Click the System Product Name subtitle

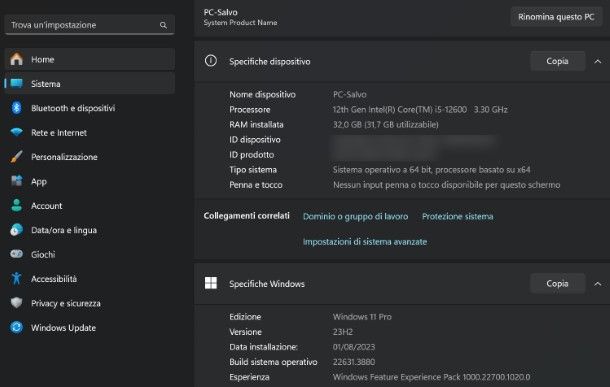point(240,23)
